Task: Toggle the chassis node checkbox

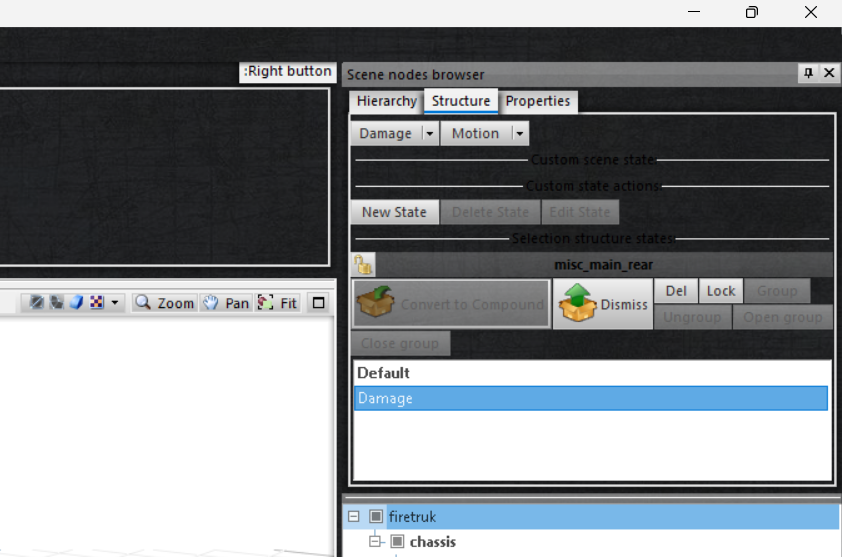Action: (397, 541)
